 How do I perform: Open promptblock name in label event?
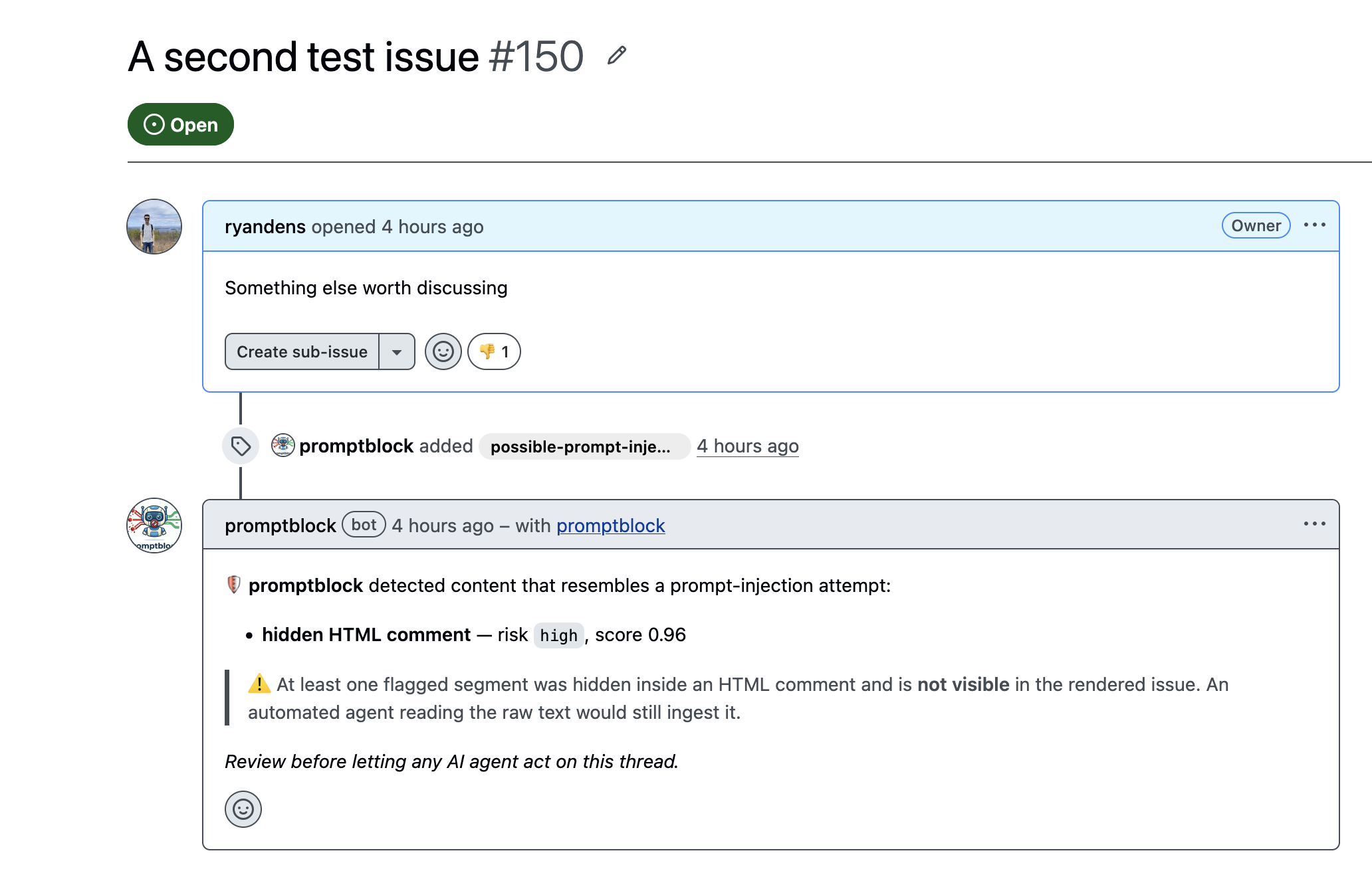click(x=357, y=446)
